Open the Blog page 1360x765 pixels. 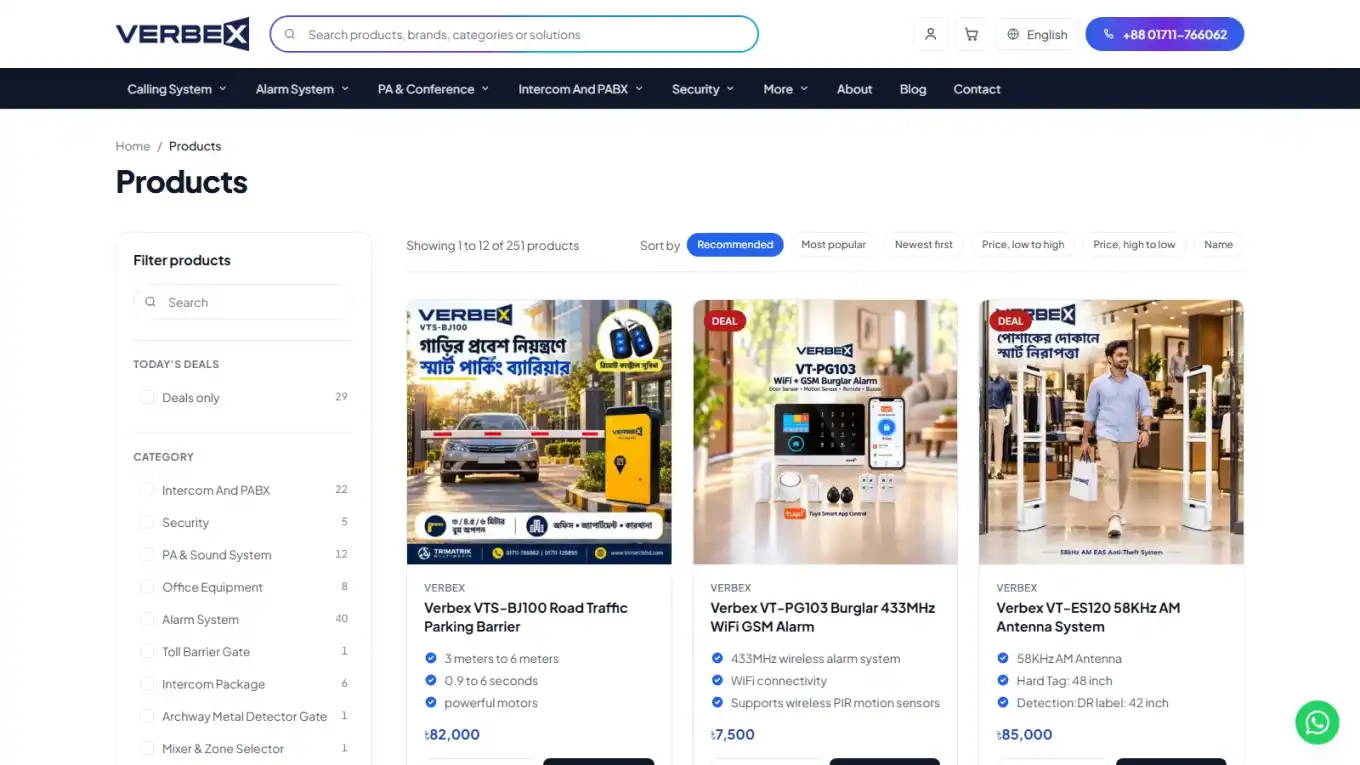click(913, 89)
